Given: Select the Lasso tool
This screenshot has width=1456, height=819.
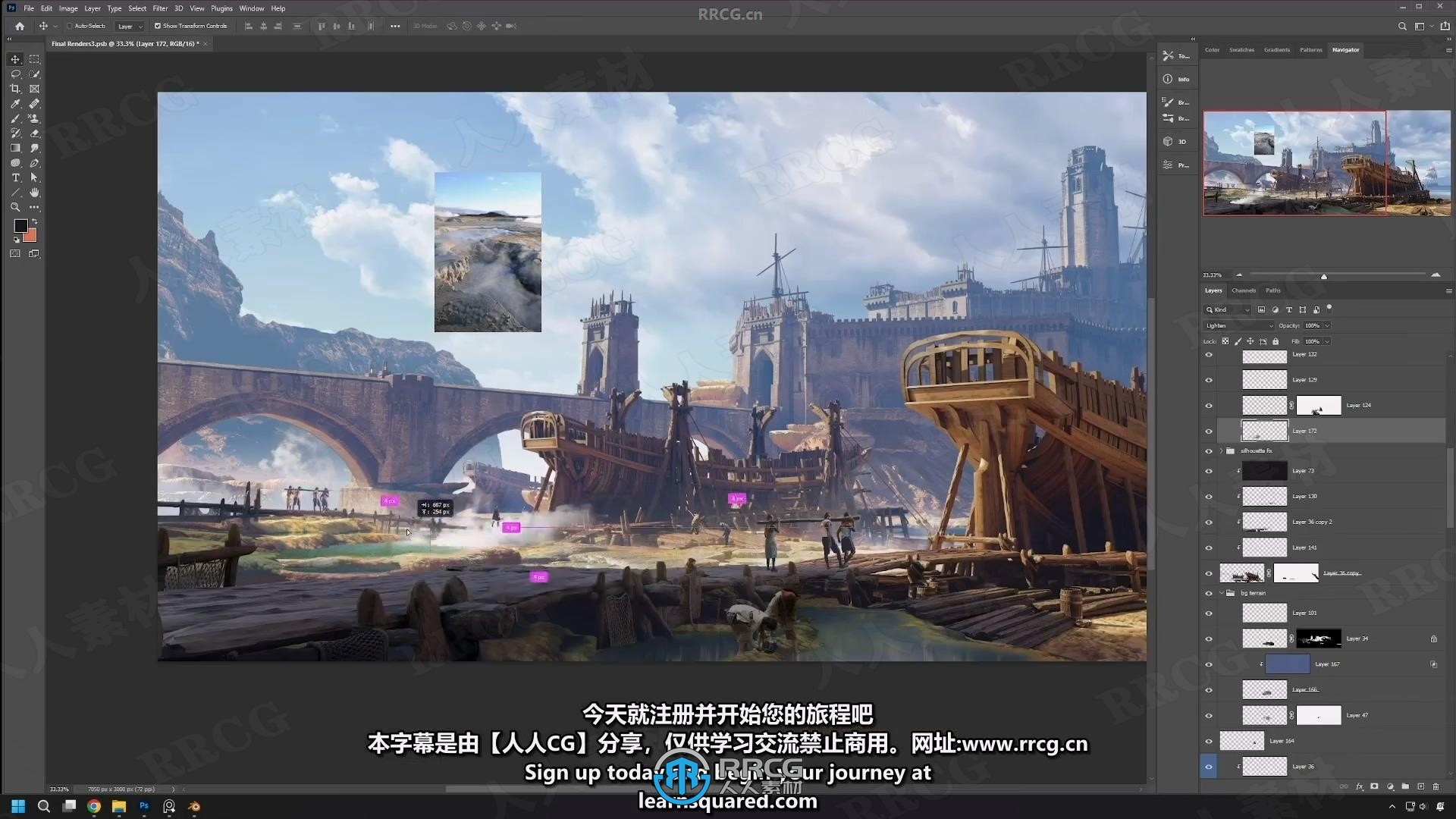Looking at the screenshot, I should tap(15, 74).
